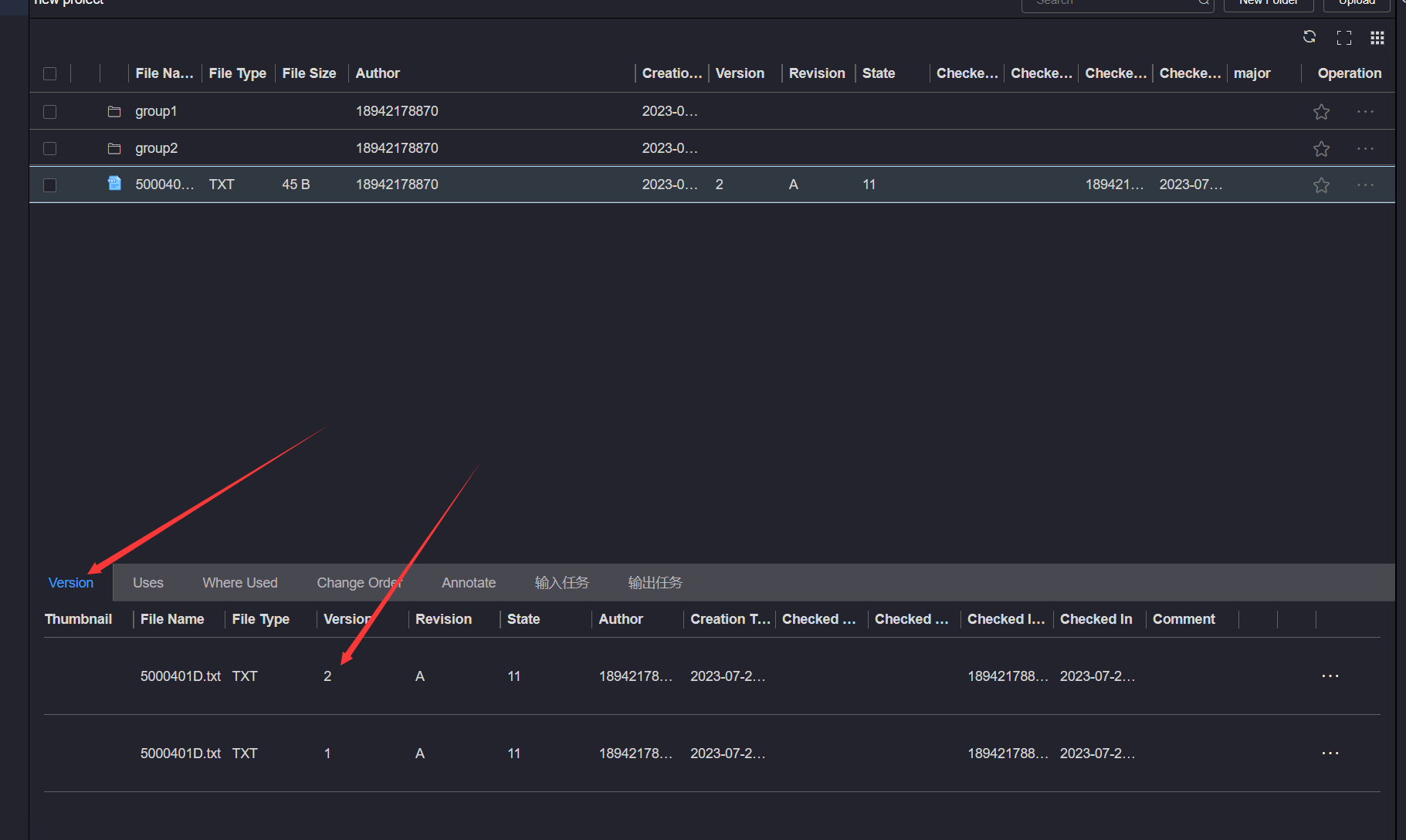This screenshot has height=840, width=1406.
Task: Click the Author column header in top table
Action: tap(378, 73)
